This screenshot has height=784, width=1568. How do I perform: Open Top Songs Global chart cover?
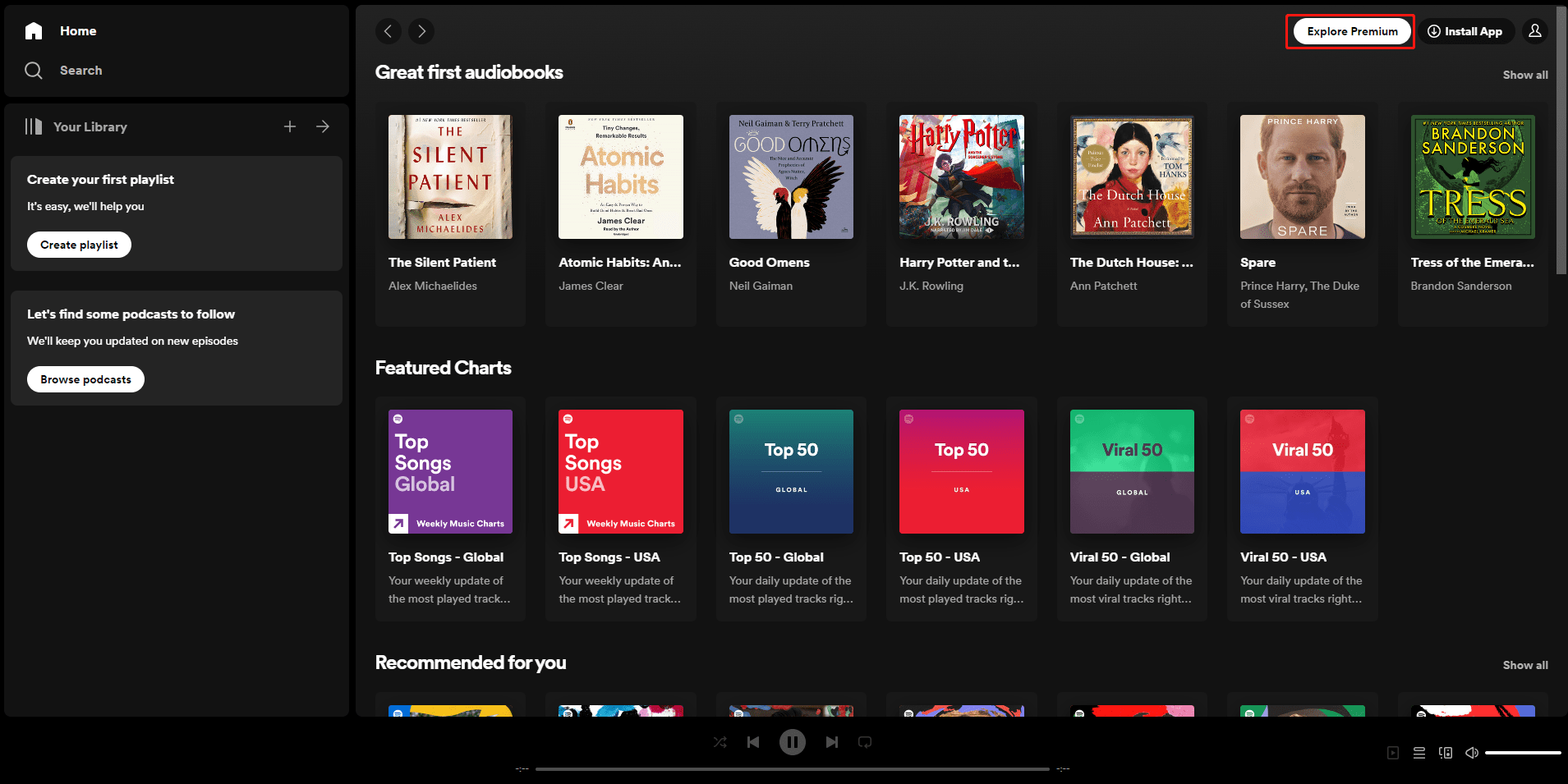coord(450,471)
